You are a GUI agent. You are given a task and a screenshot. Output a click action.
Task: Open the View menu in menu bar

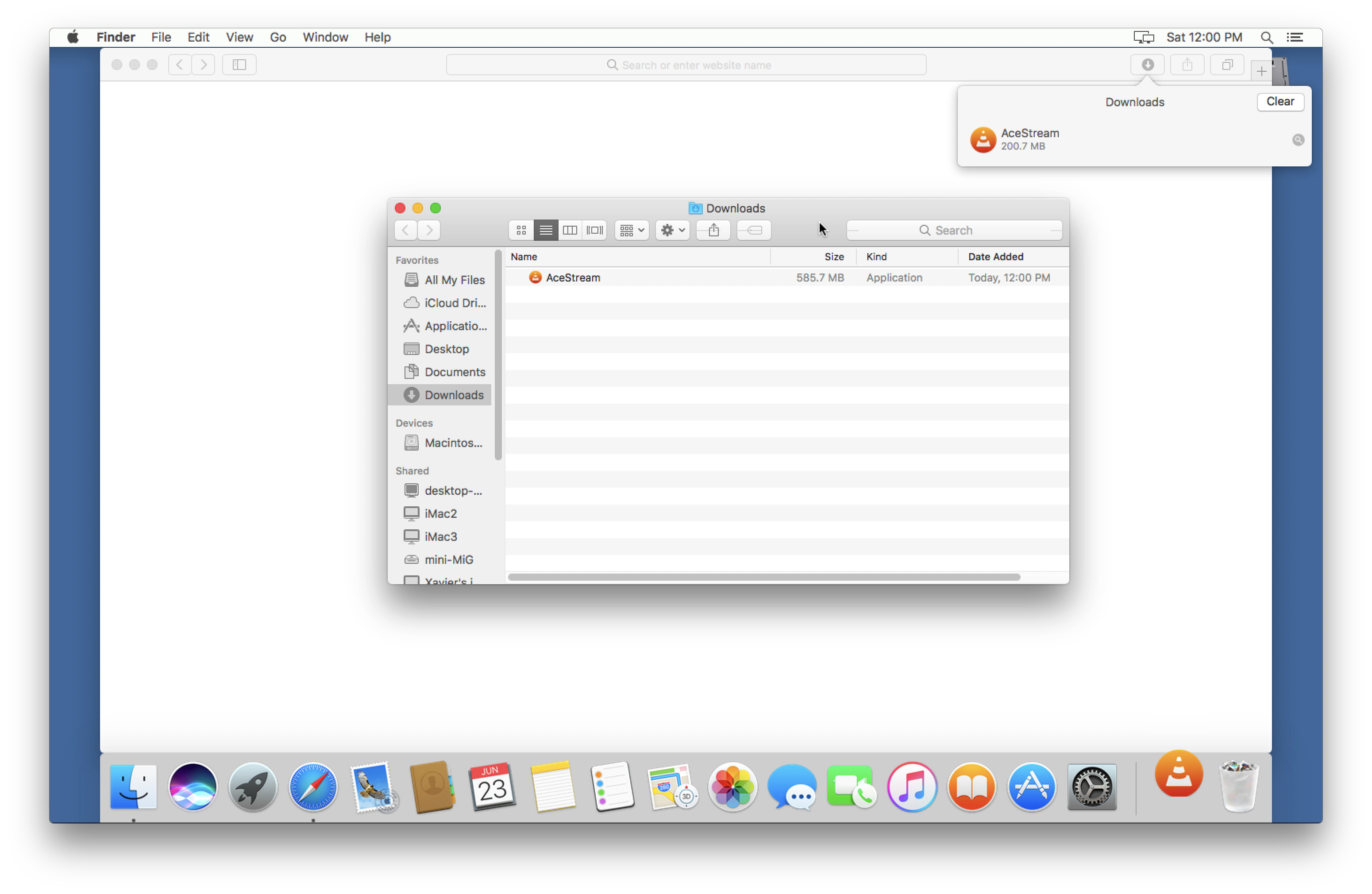239,37
